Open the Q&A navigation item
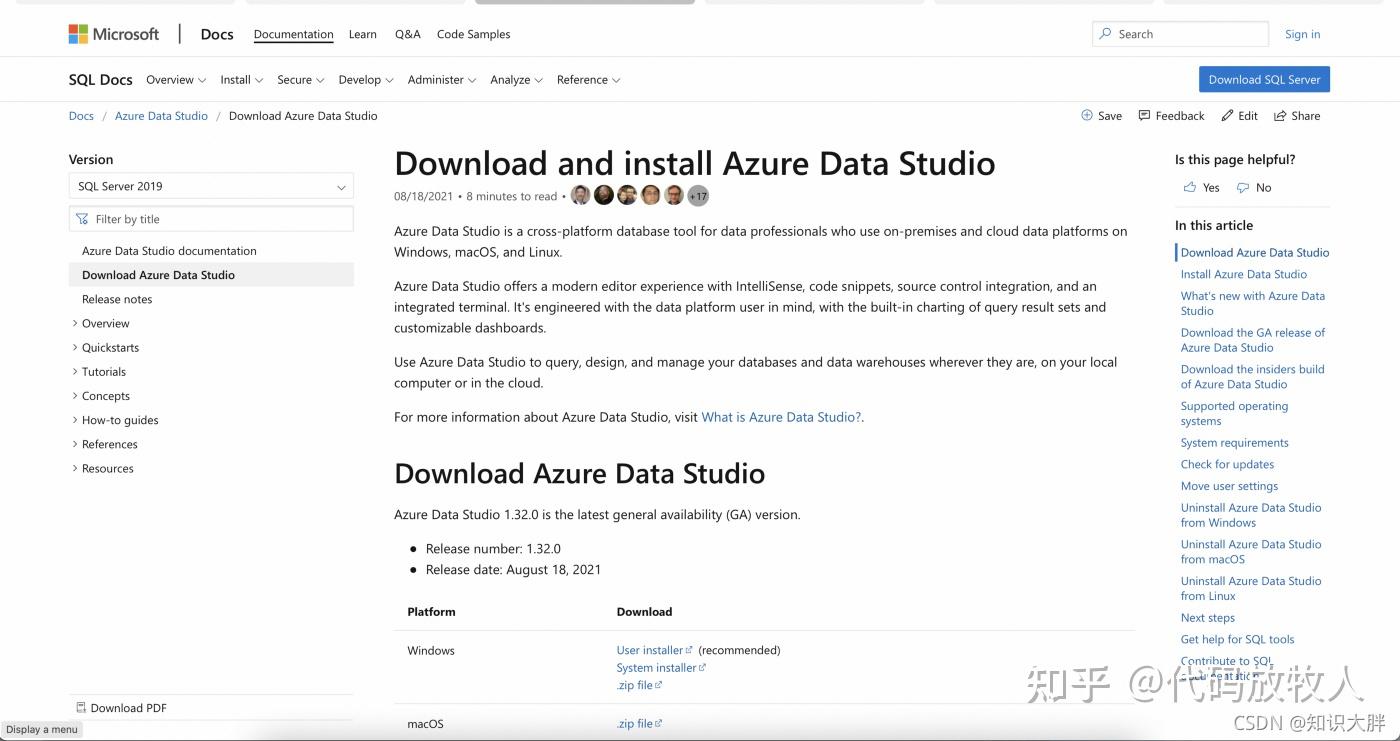This screenshot has width=1400, height=741. point(408,33)
